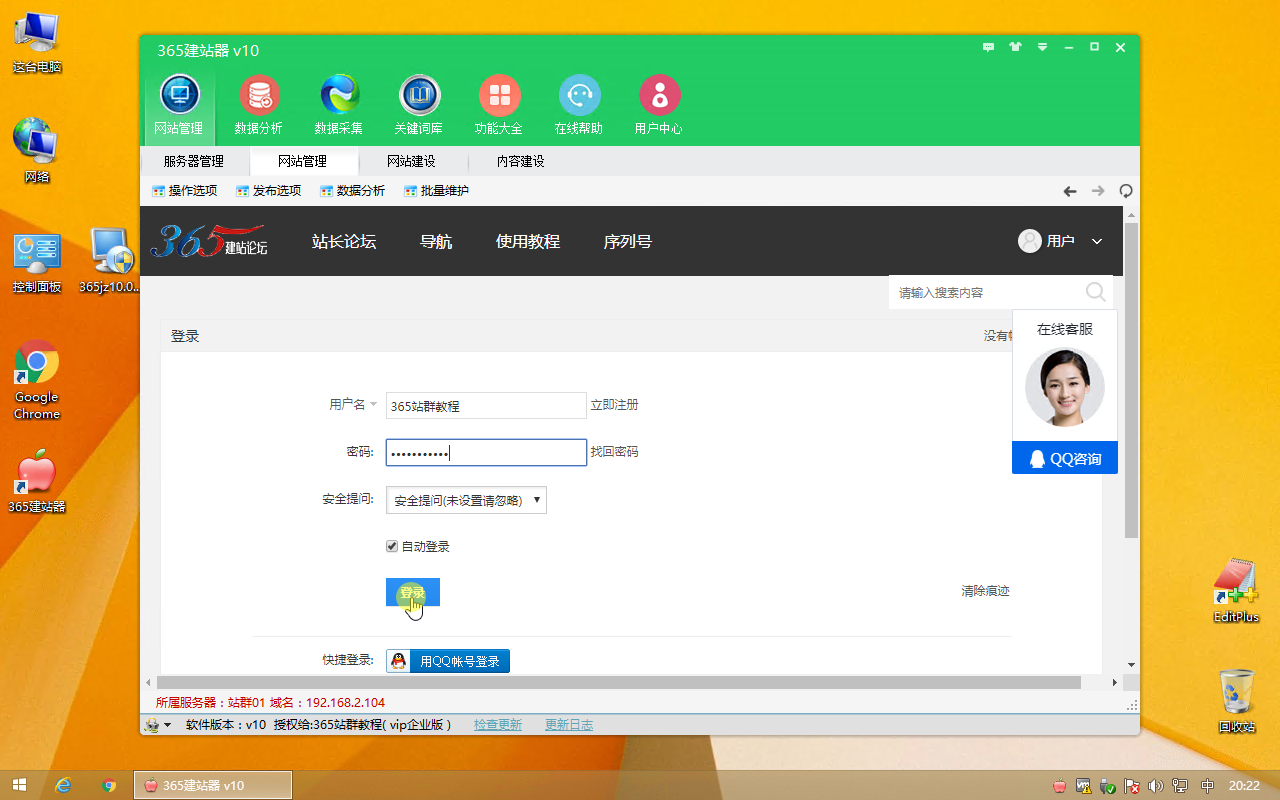1280x800 pixels.
Task: Select the 网站管理 sub-tab
Action: pos(303,161)
